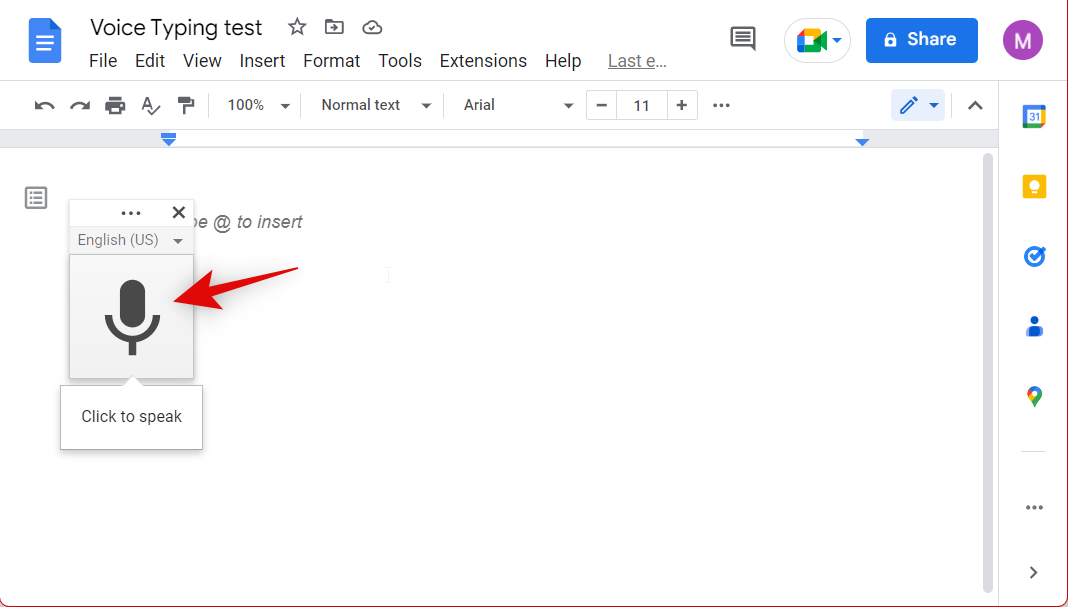Screen dimensions: 1068x607
Task: Star the Voice Typing test document
Action: coord(297,27)
